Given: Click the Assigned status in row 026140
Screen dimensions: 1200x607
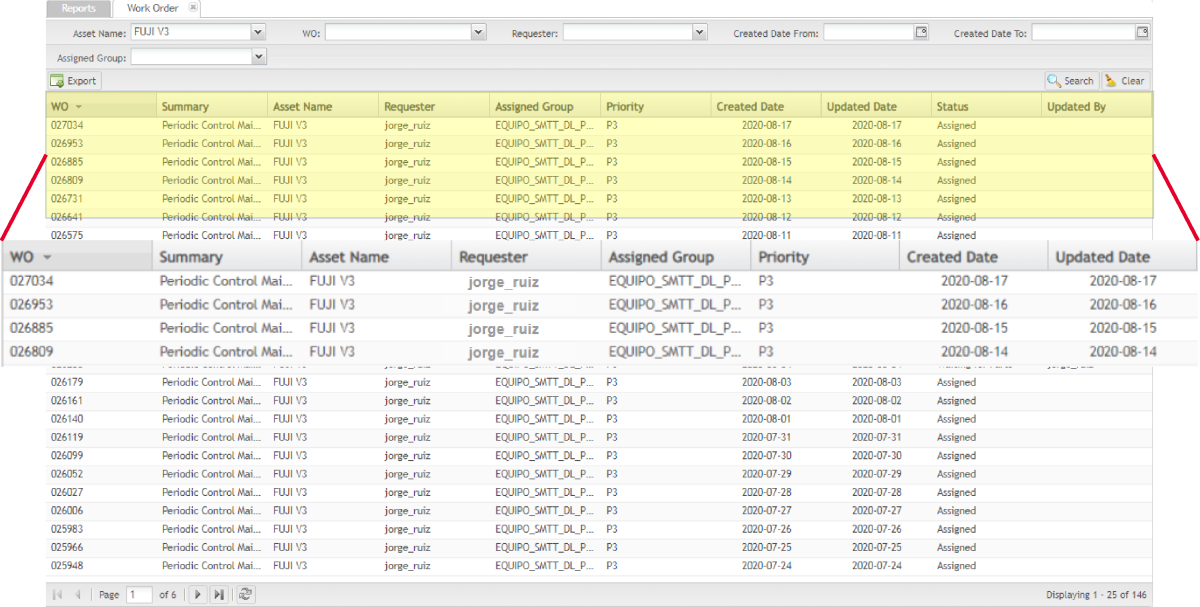Looking at the screenshot, I should 956,419.
